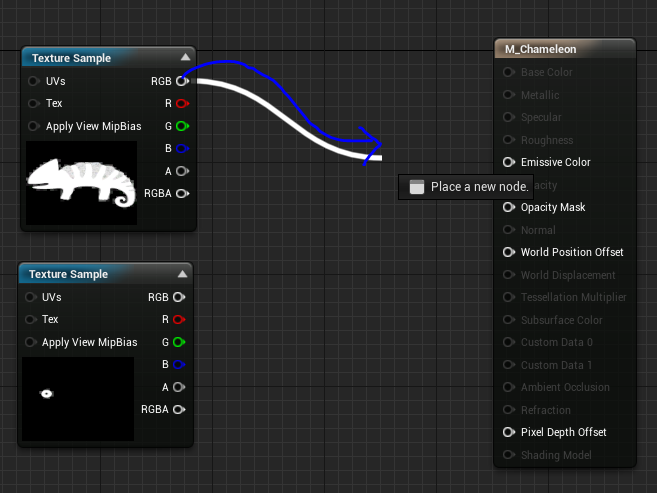This screenshot has width=657, height=493.
Task: Click UVs input pin of top Texture Sample
Action: click(x=34, y=81)
